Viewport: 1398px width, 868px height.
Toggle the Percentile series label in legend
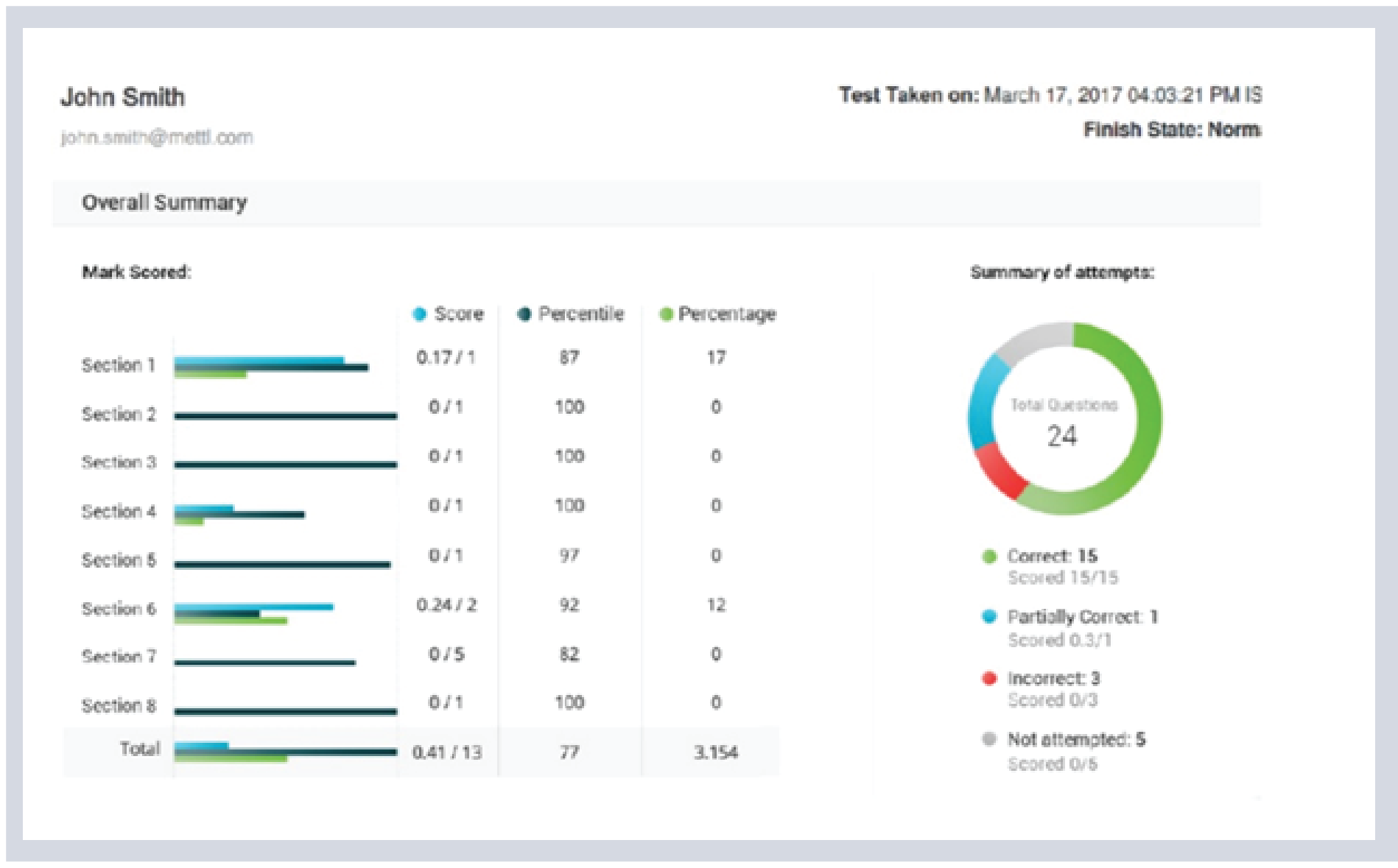pyautogui.click(x=580, y=314)
